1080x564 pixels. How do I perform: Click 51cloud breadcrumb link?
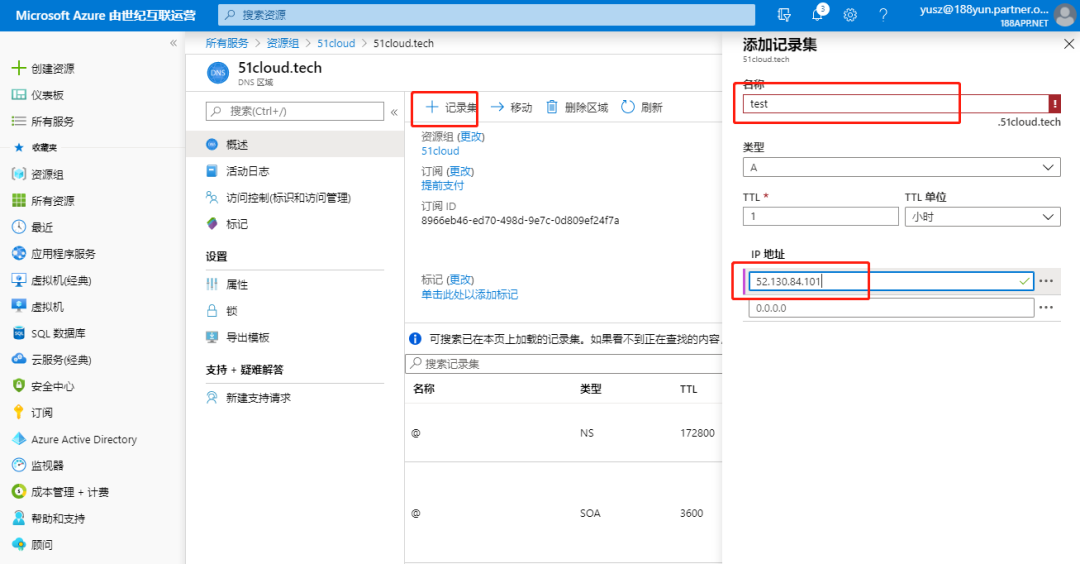tap(336, 43)
